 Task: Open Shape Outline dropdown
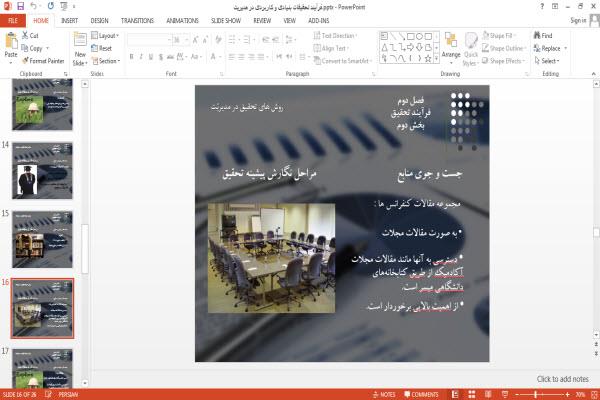(x=504, y=48)
